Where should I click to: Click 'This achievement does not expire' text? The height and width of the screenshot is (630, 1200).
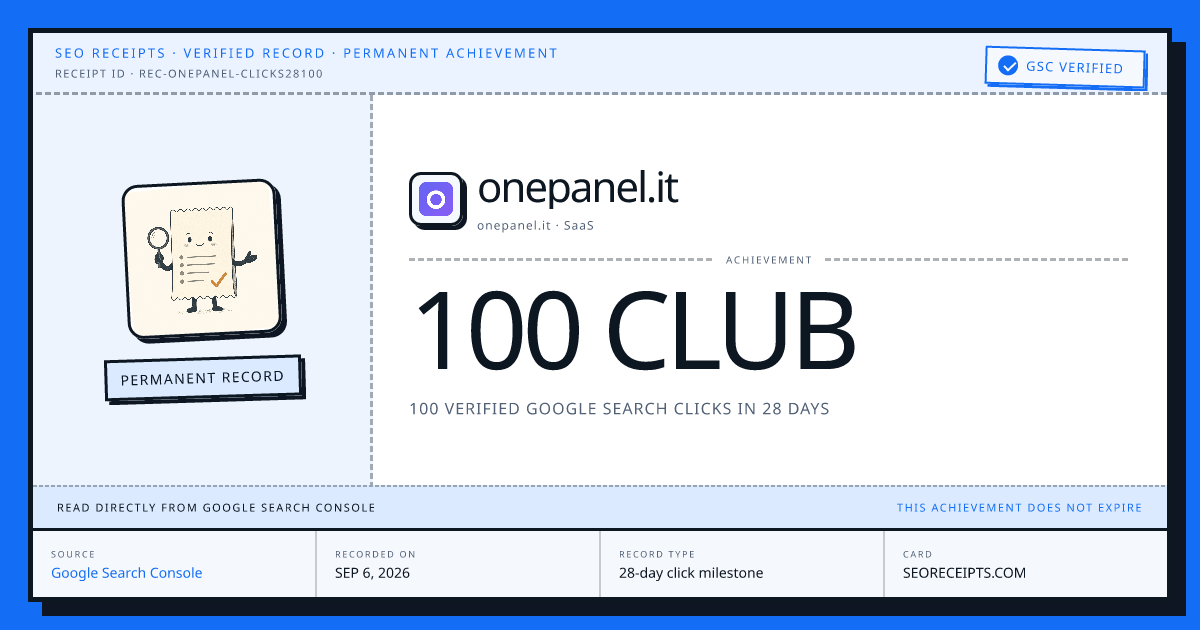click(1019, 508)
